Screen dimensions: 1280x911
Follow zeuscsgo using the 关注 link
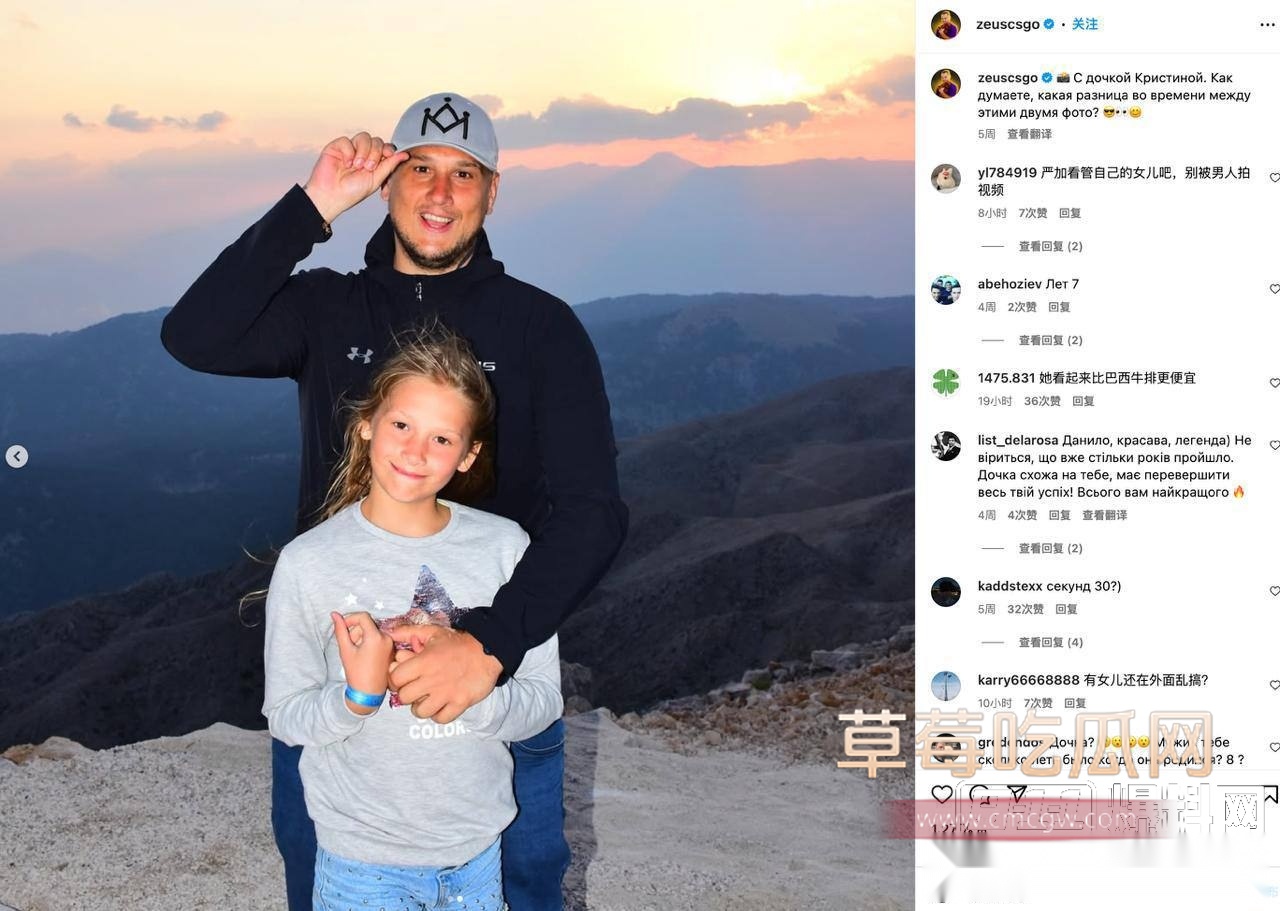coord(1085,24)
